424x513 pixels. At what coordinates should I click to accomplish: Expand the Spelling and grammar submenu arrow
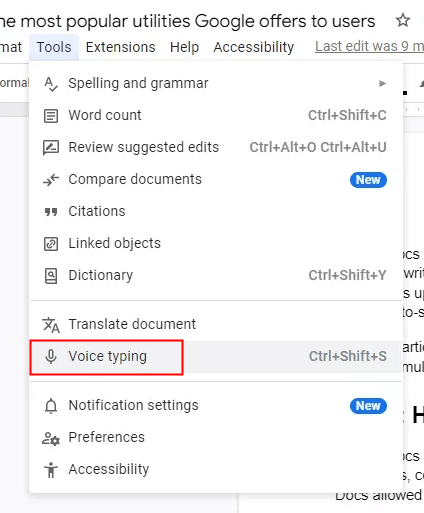tap(382, 83)
